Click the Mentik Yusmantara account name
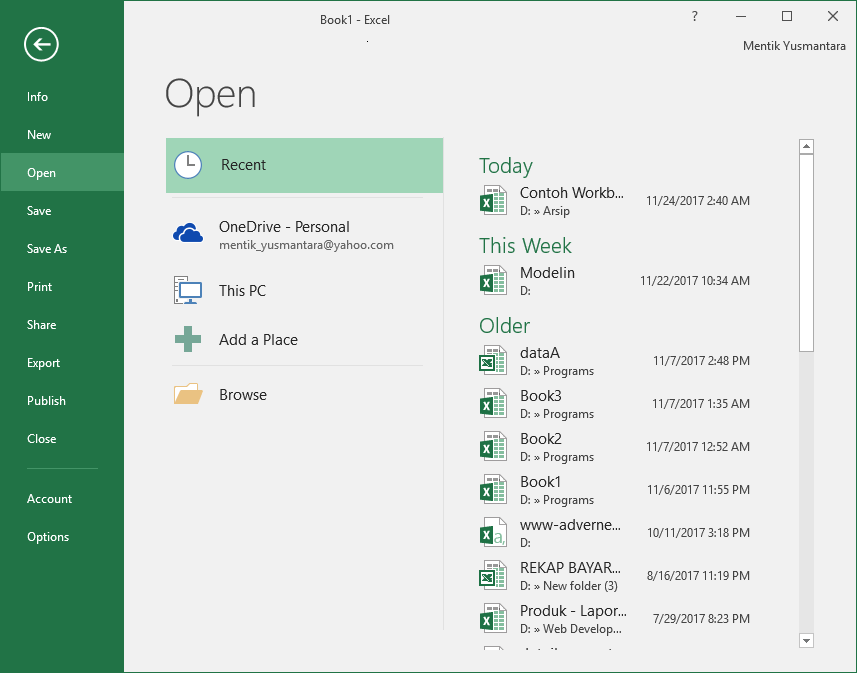The width and height of the screenshot is (857, 673). [x=794, y=46]
